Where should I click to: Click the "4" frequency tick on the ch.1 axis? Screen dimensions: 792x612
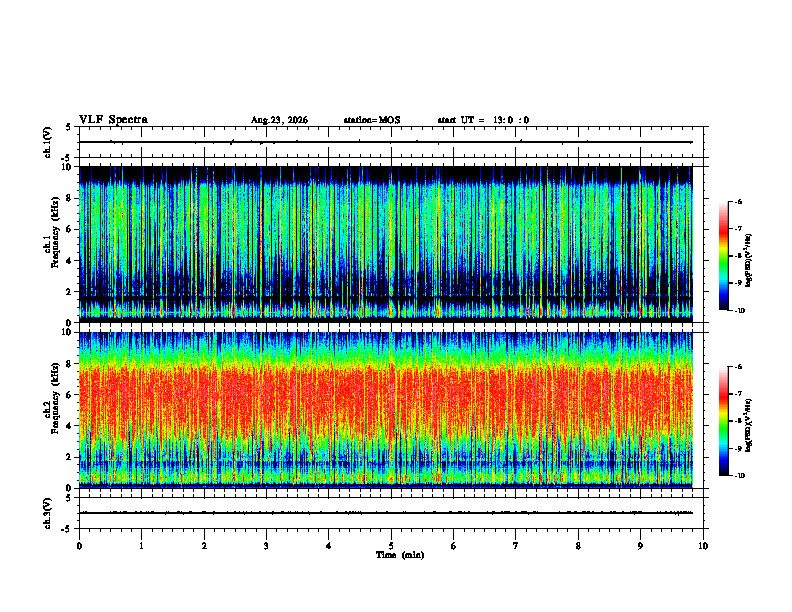pos(70,261)
